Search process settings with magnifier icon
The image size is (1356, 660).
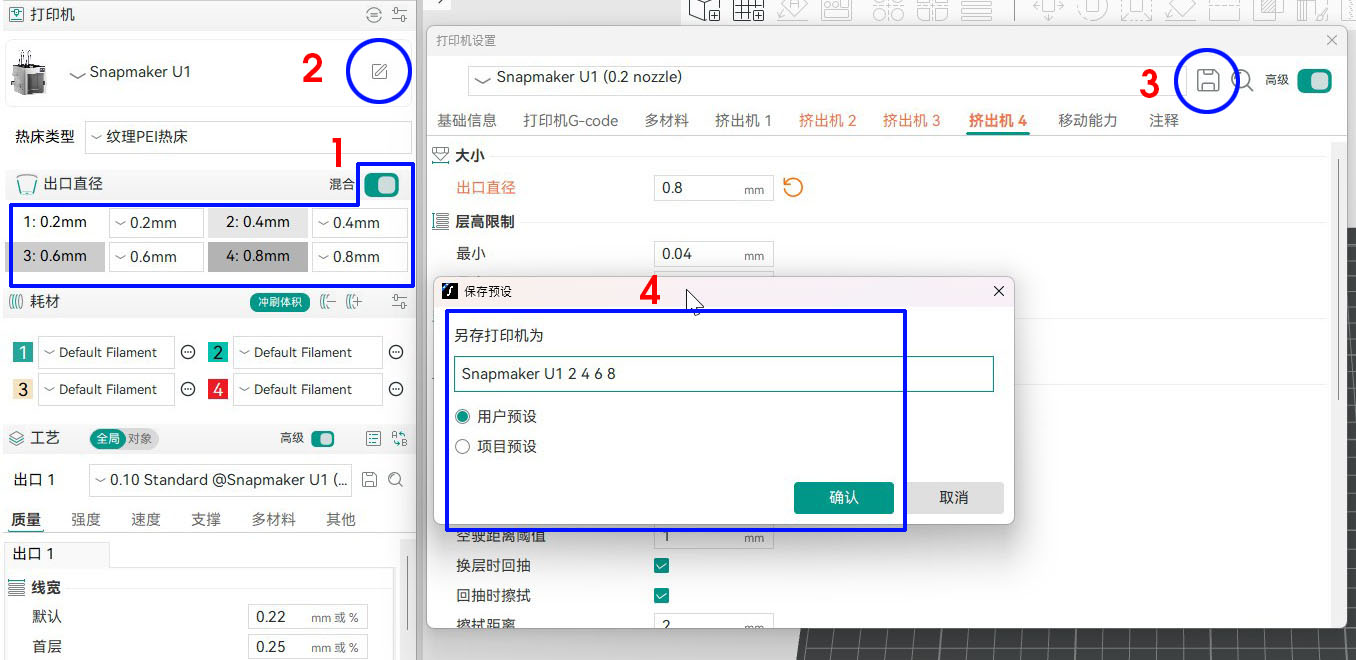point(395,480)
